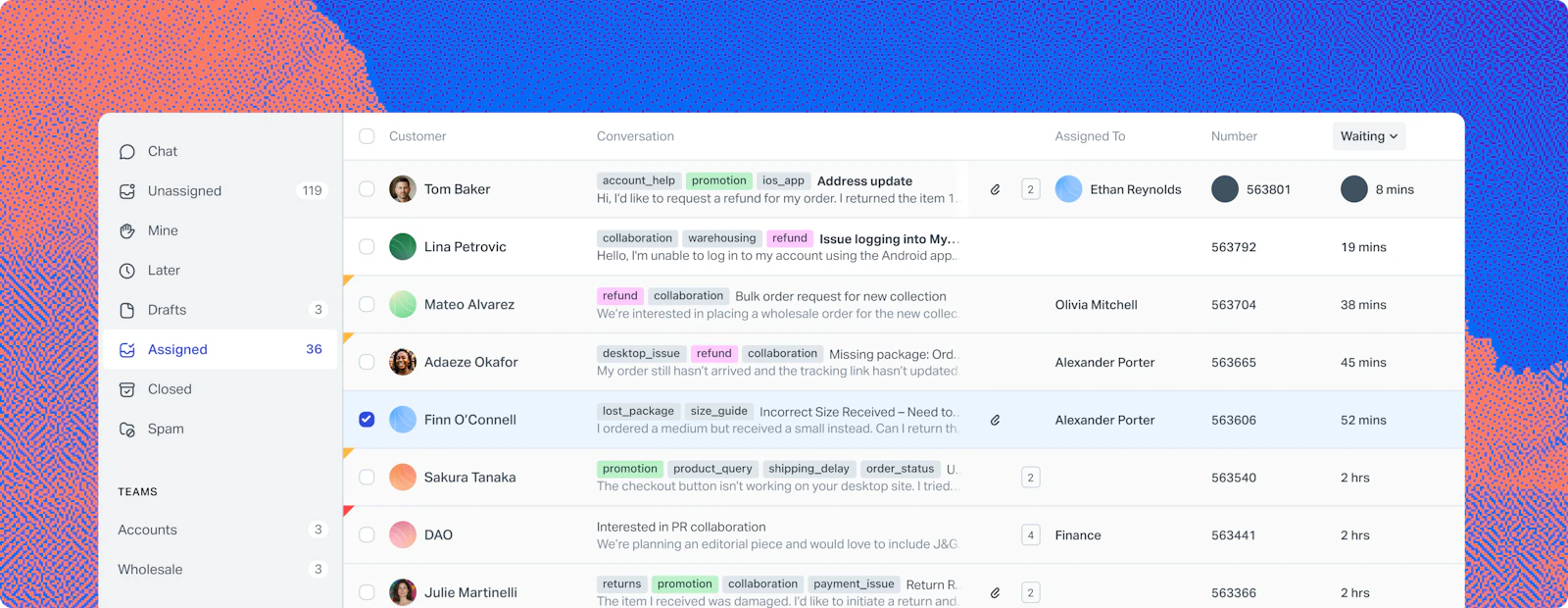Open the Spam folder
This screenshot has width=1568, height=608.
click(220, 430)
